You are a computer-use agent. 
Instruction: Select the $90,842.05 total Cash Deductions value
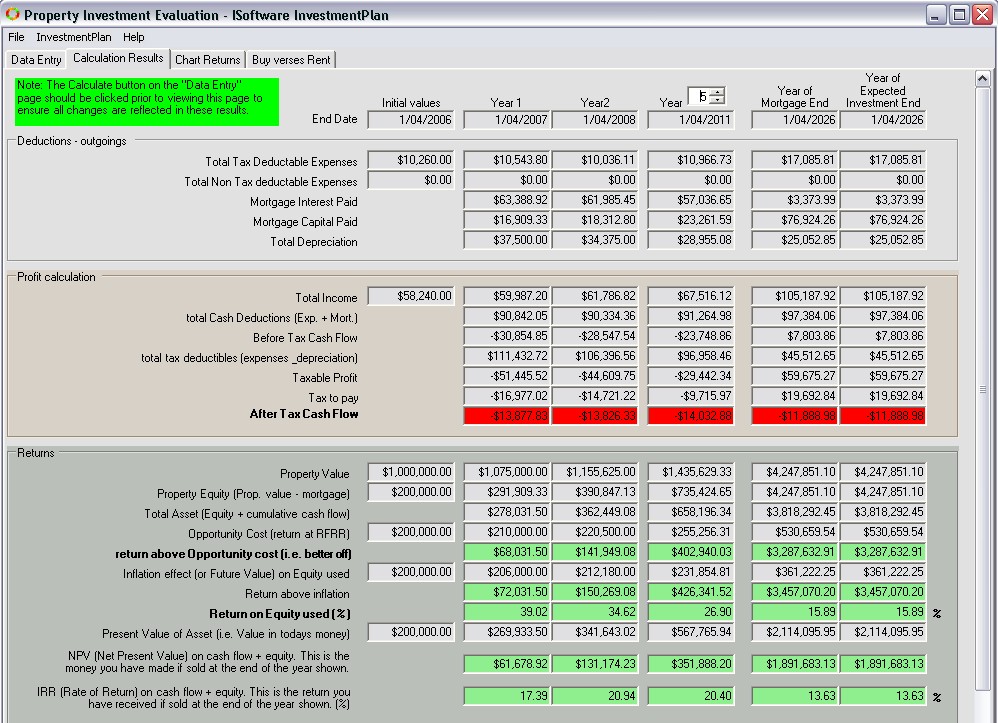[x=507, y=316]
